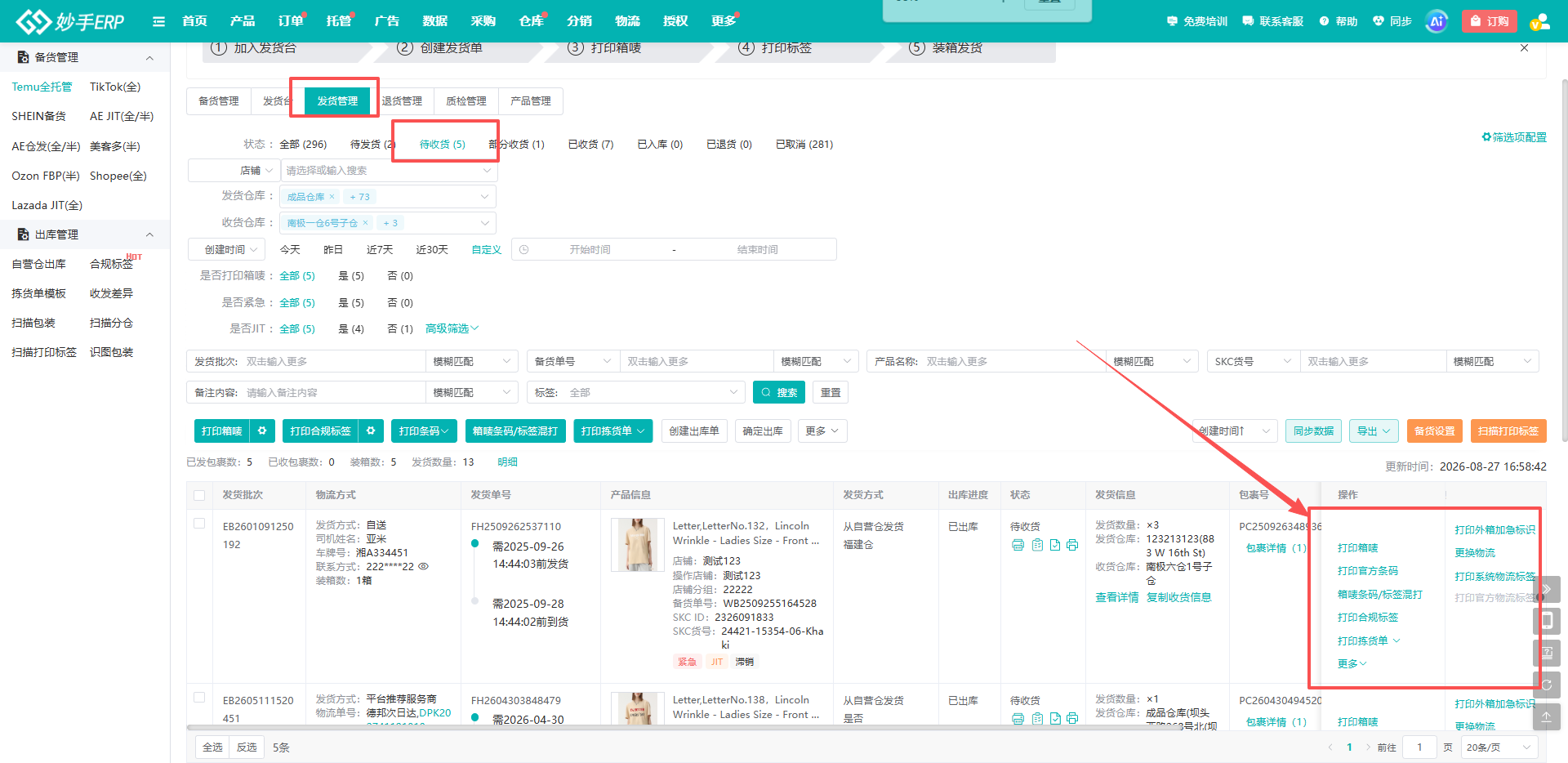Click the floating double-chevron expand icon on right edge
The height and width of the screenshot is (763, 1568).
coord(1546,589)
